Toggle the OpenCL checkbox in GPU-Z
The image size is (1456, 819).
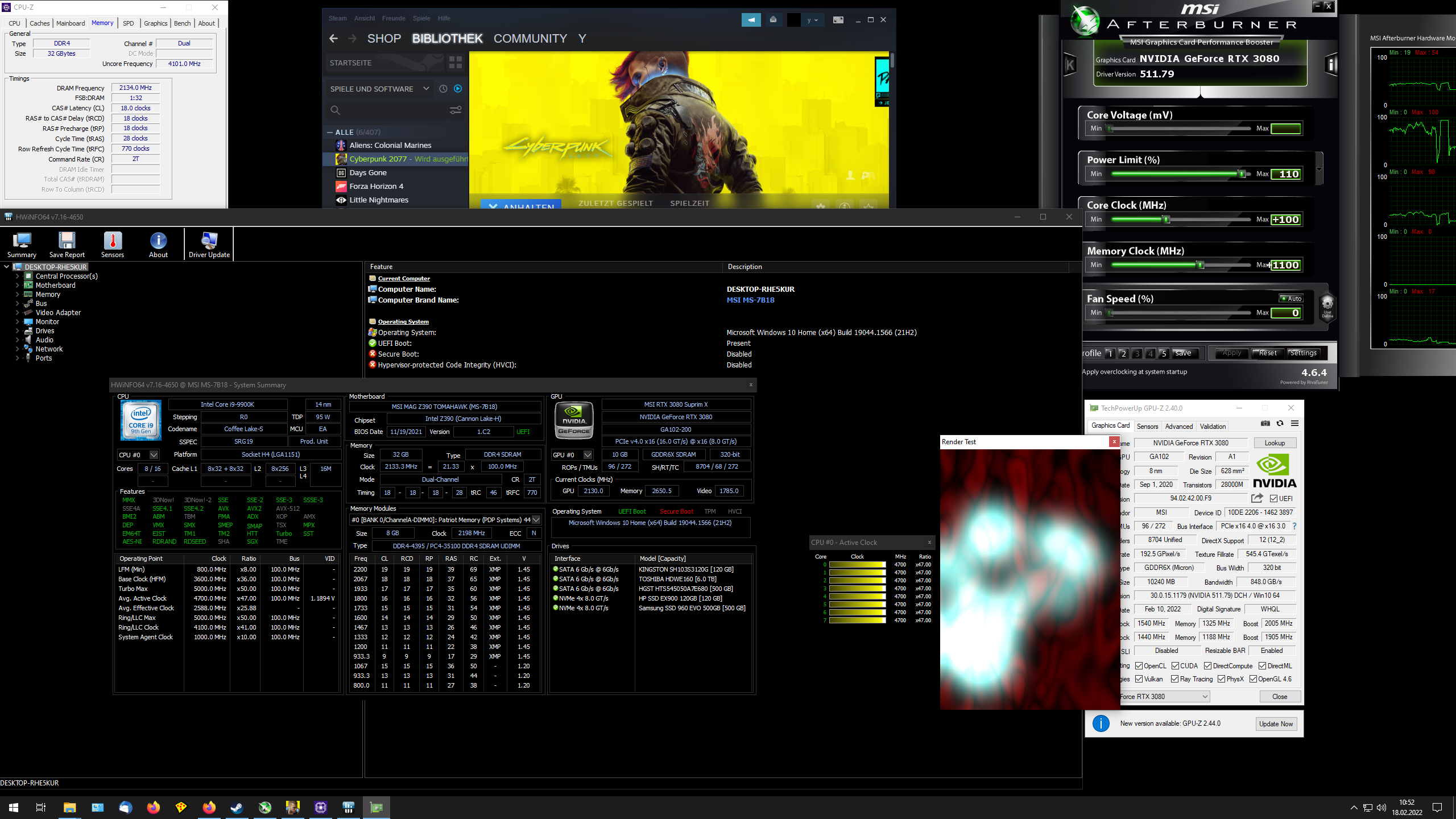click(x=1139, y=665)
